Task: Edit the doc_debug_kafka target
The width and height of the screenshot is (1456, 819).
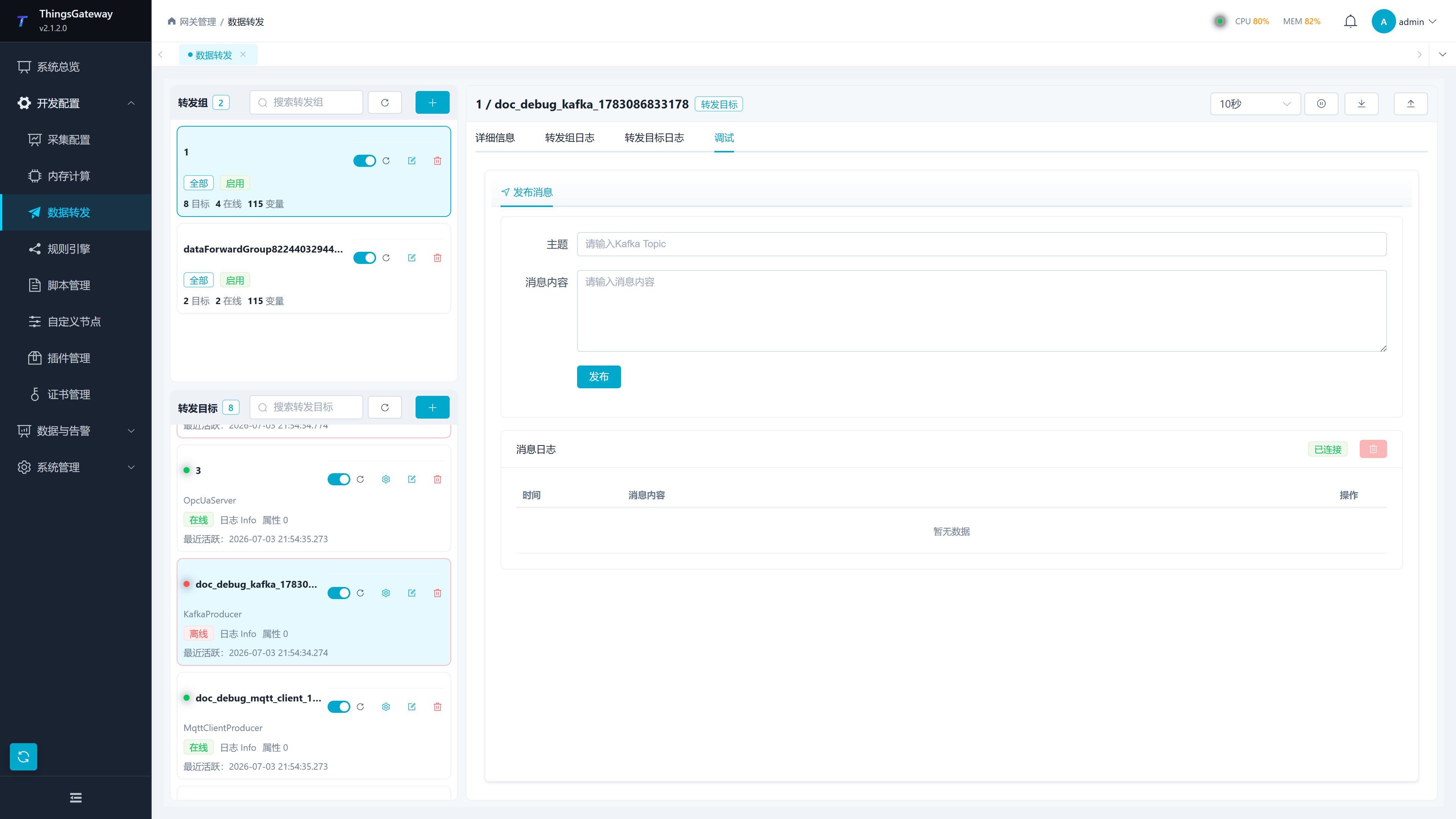Action: coord(411,593)
